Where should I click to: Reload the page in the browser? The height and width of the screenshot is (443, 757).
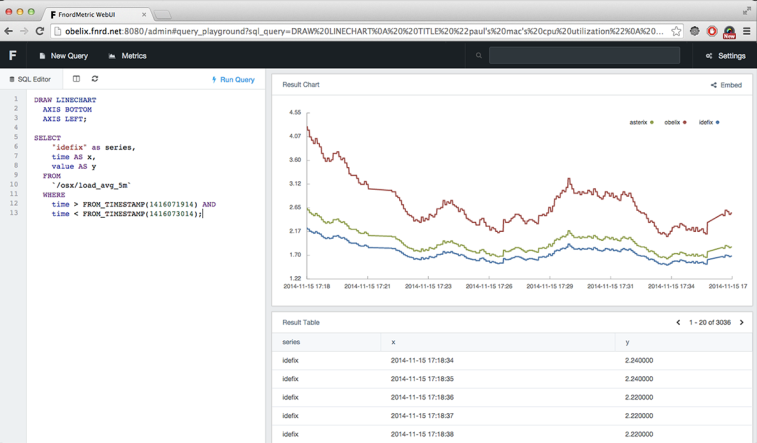click(x=40, y=31)
